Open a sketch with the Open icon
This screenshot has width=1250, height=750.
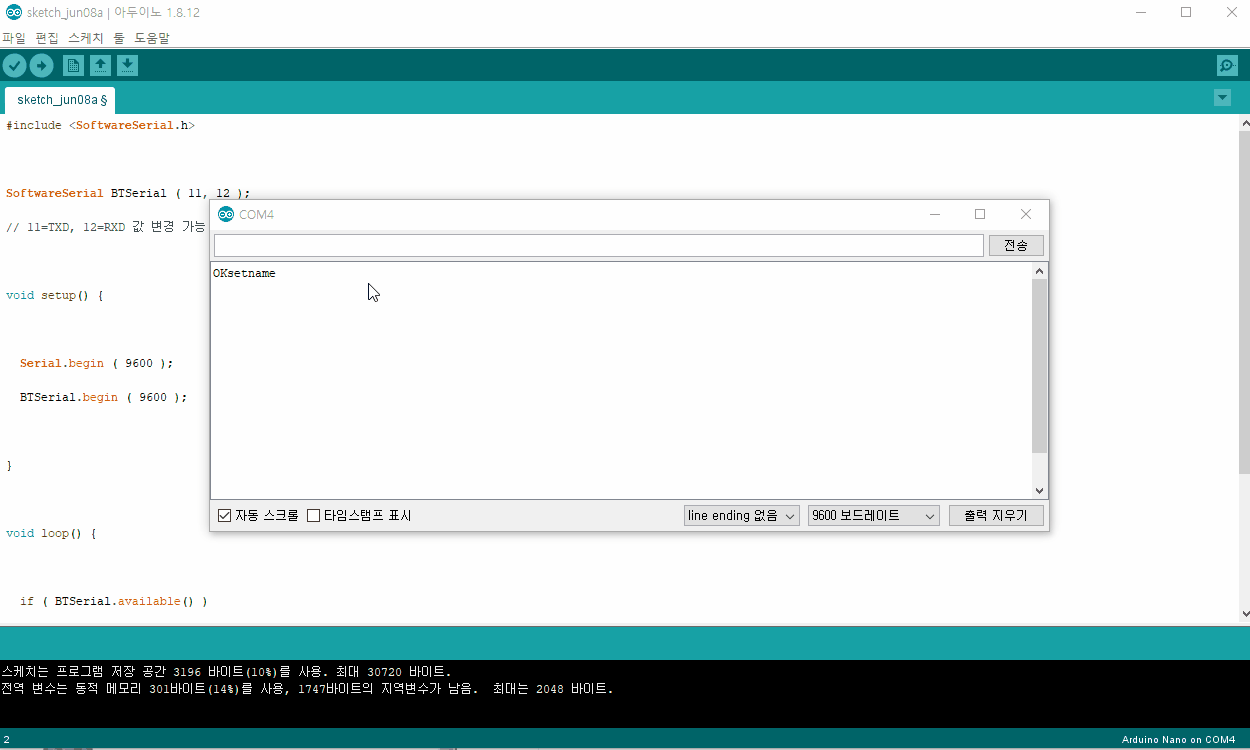[x=100, y=66]
